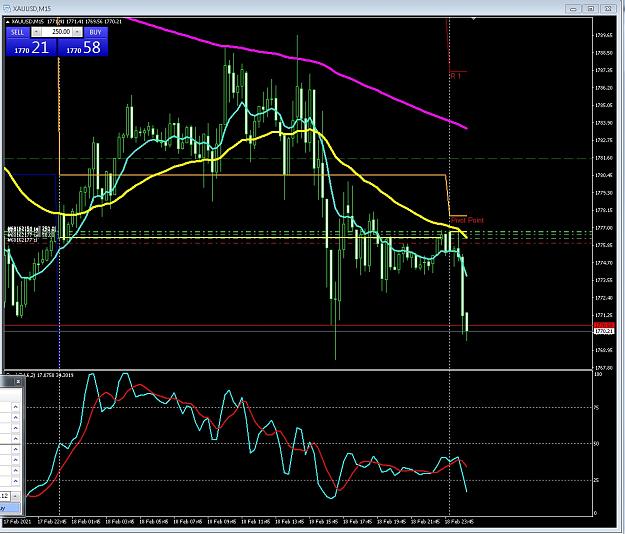The height and width of the screenshot is (534, 625).
Task: Click the '18 Feb 23:45' time axis label
Action: coord(459,521)
